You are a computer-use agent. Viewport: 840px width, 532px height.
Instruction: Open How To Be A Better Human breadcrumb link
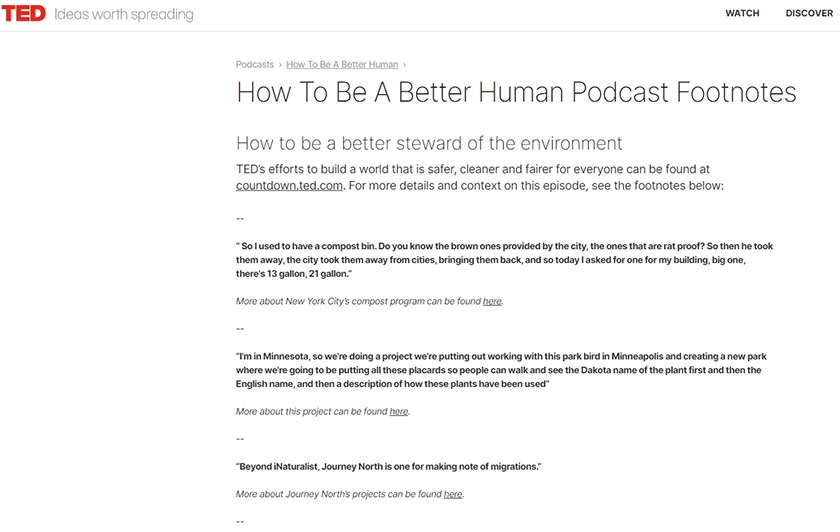pos(342,64)
